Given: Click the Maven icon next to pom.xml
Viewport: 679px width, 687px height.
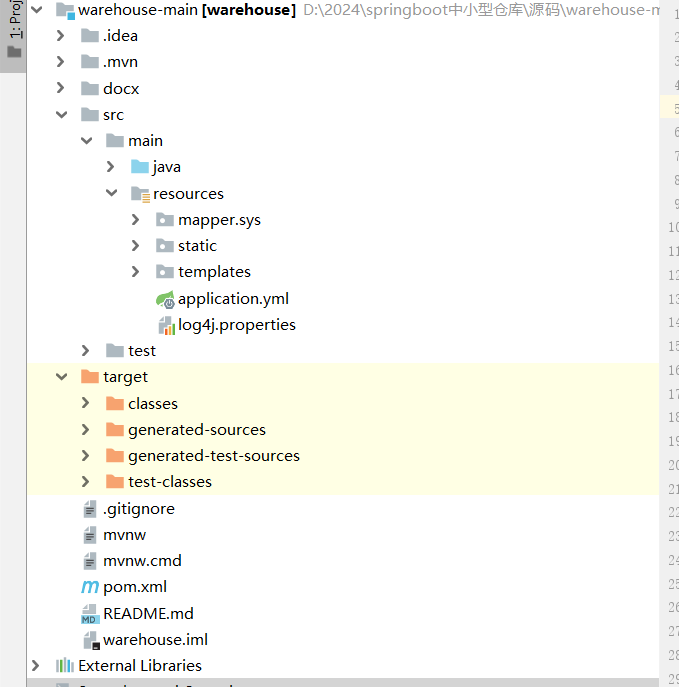Looking at the screenshot, I should [x=90, y=587].
